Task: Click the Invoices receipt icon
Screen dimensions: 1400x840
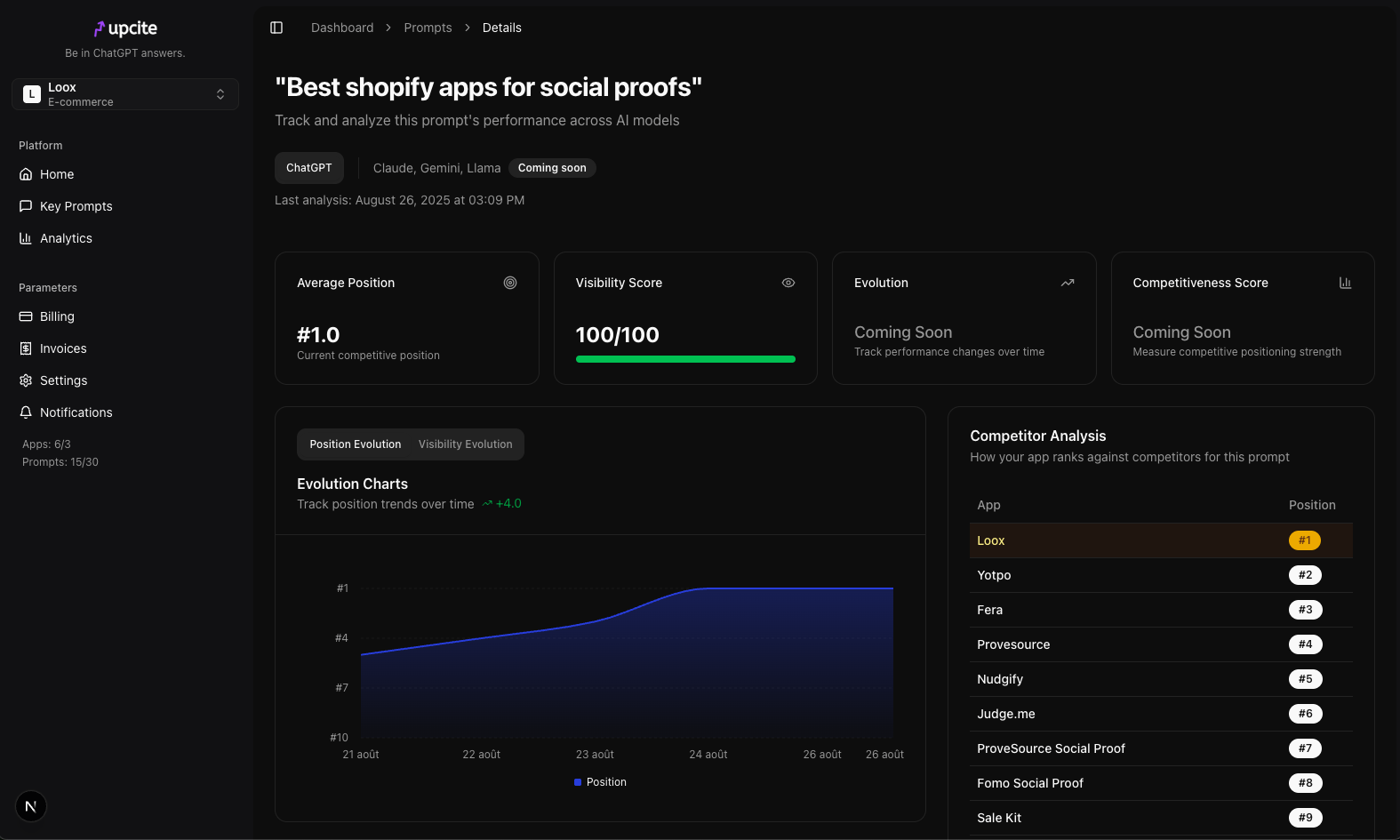Action: pyautogui.click(x=26, y=348)
